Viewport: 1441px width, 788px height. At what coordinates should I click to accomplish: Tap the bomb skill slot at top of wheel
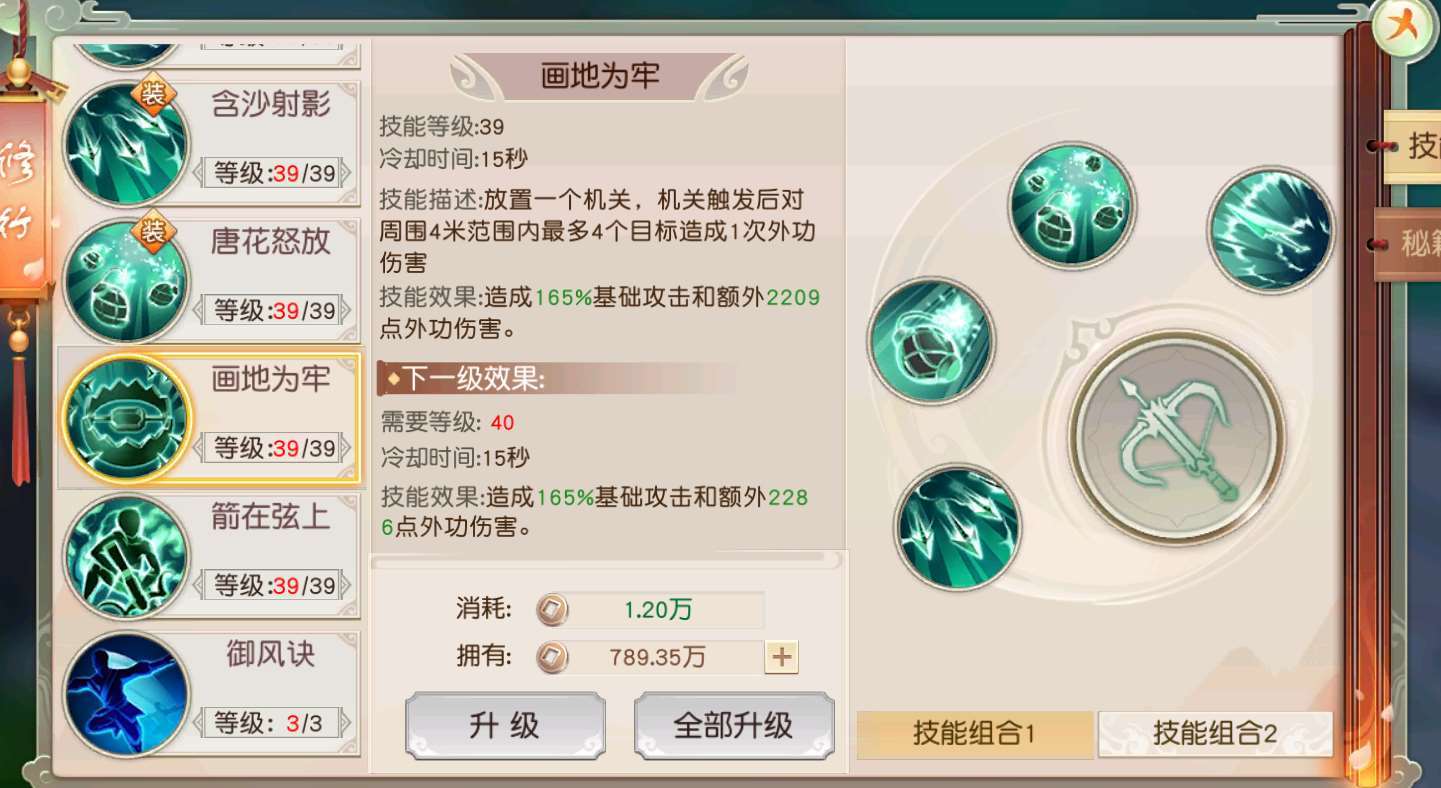[x=1072, y=204]
